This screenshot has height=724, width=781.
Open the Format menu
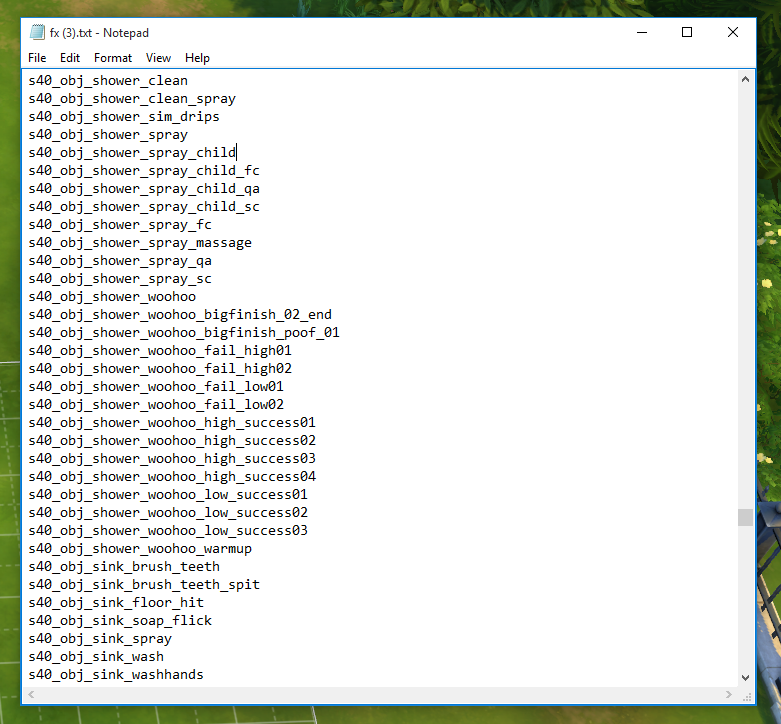click(x=113, y=58)
